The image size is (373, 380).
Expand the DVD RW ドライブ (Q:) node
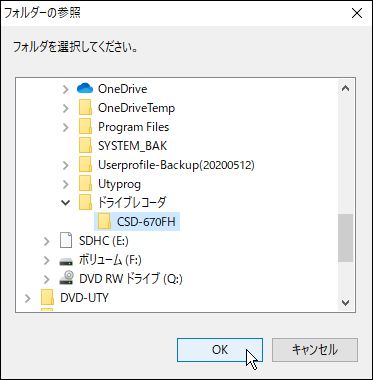[47, 279]
